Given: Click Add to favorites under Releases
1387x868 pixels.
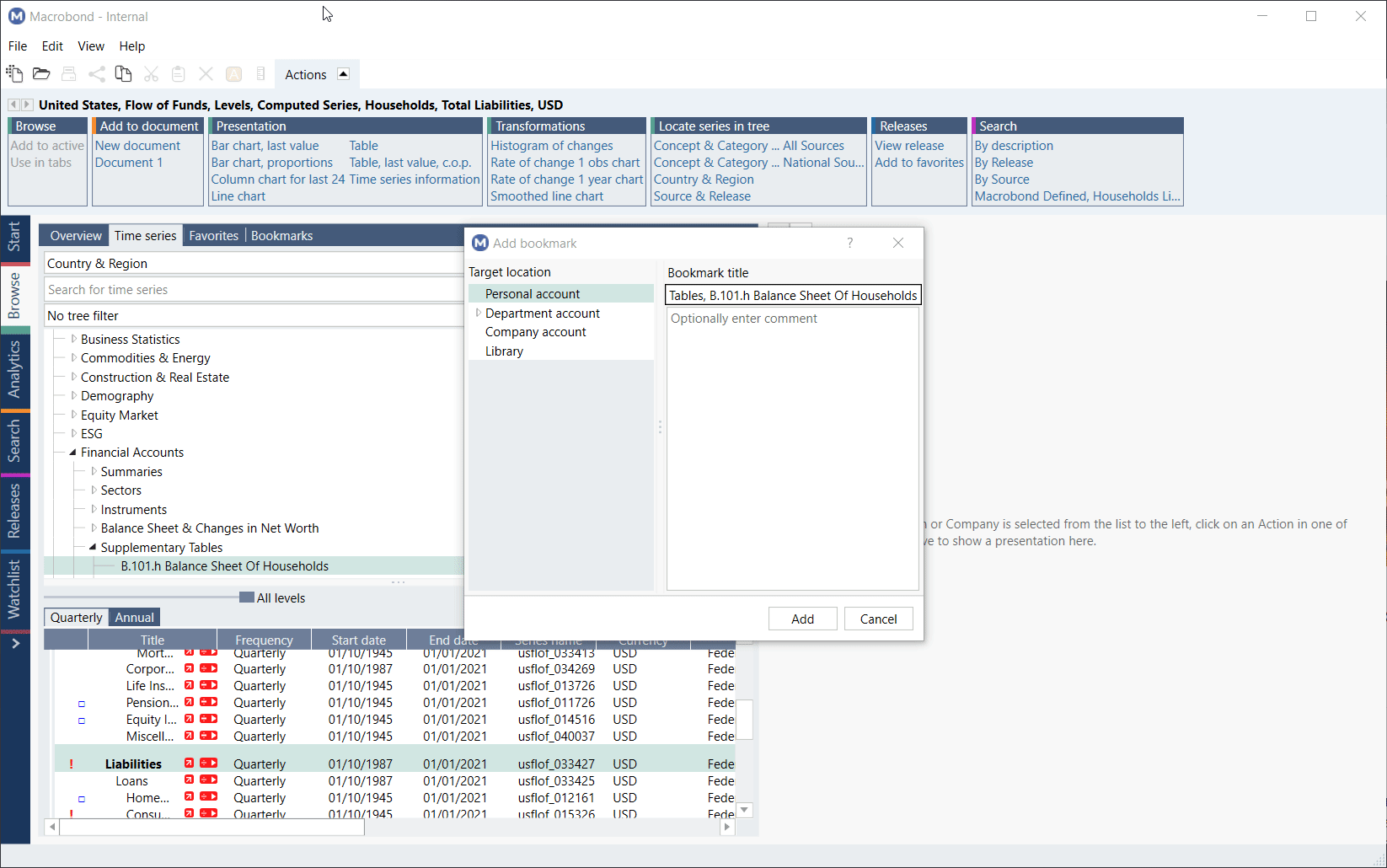Looking at the screenshot, I should pyautogui.click(x=919, y=162).
